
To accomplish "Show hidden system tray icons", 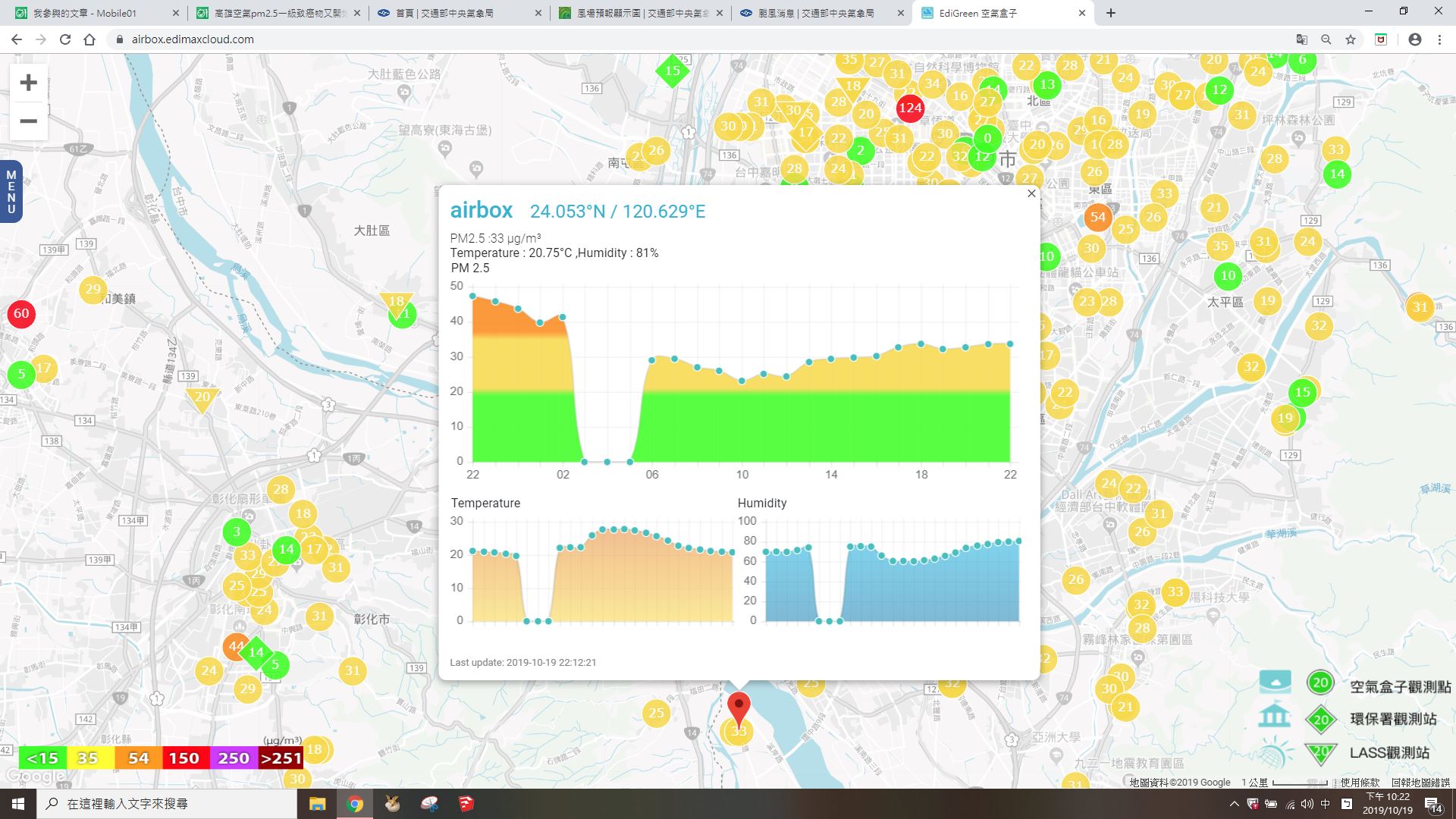I will (1234, 804).
